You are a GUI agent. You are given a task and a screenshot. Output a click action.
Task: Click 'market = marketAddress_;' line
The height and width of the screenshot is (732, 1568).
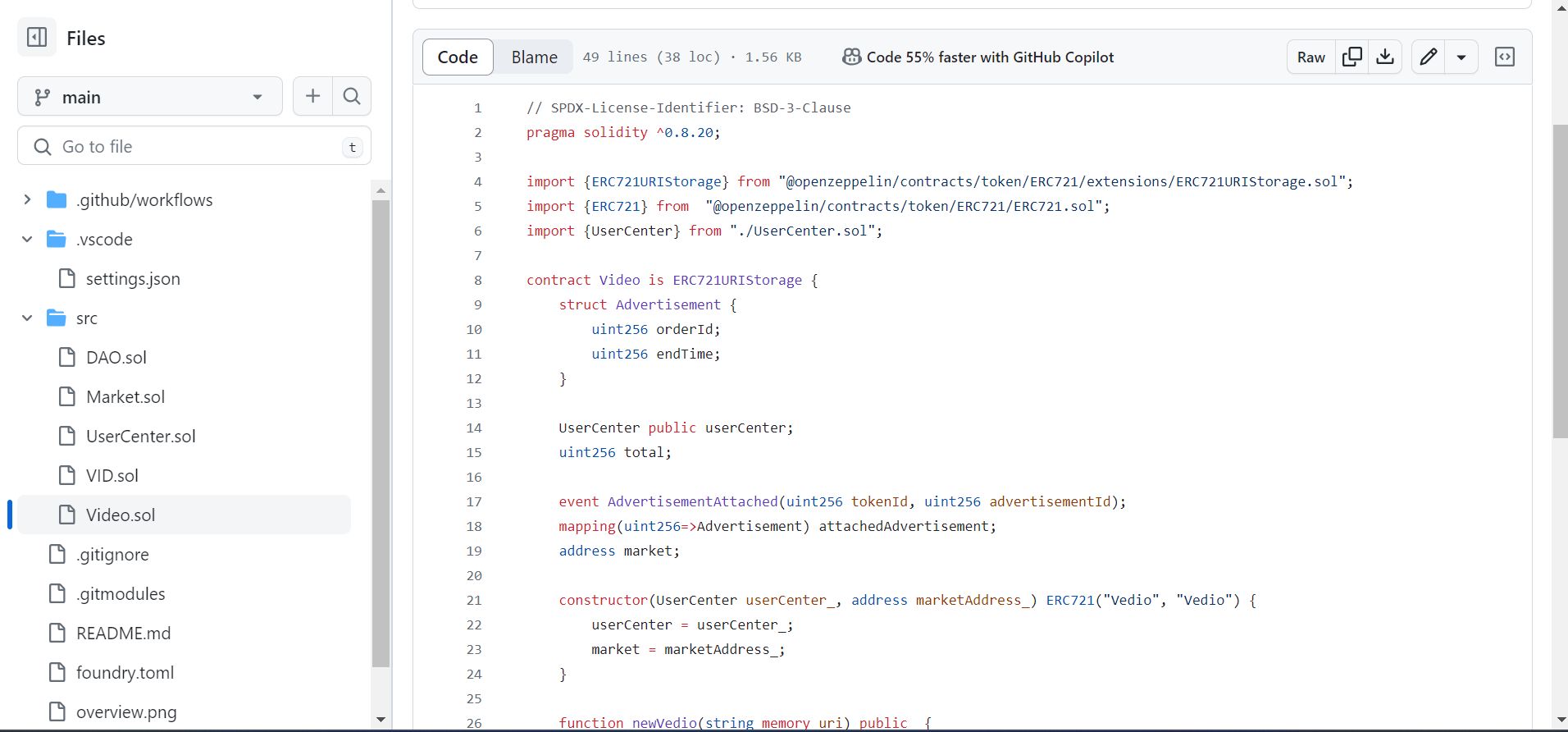pos(688,649)
